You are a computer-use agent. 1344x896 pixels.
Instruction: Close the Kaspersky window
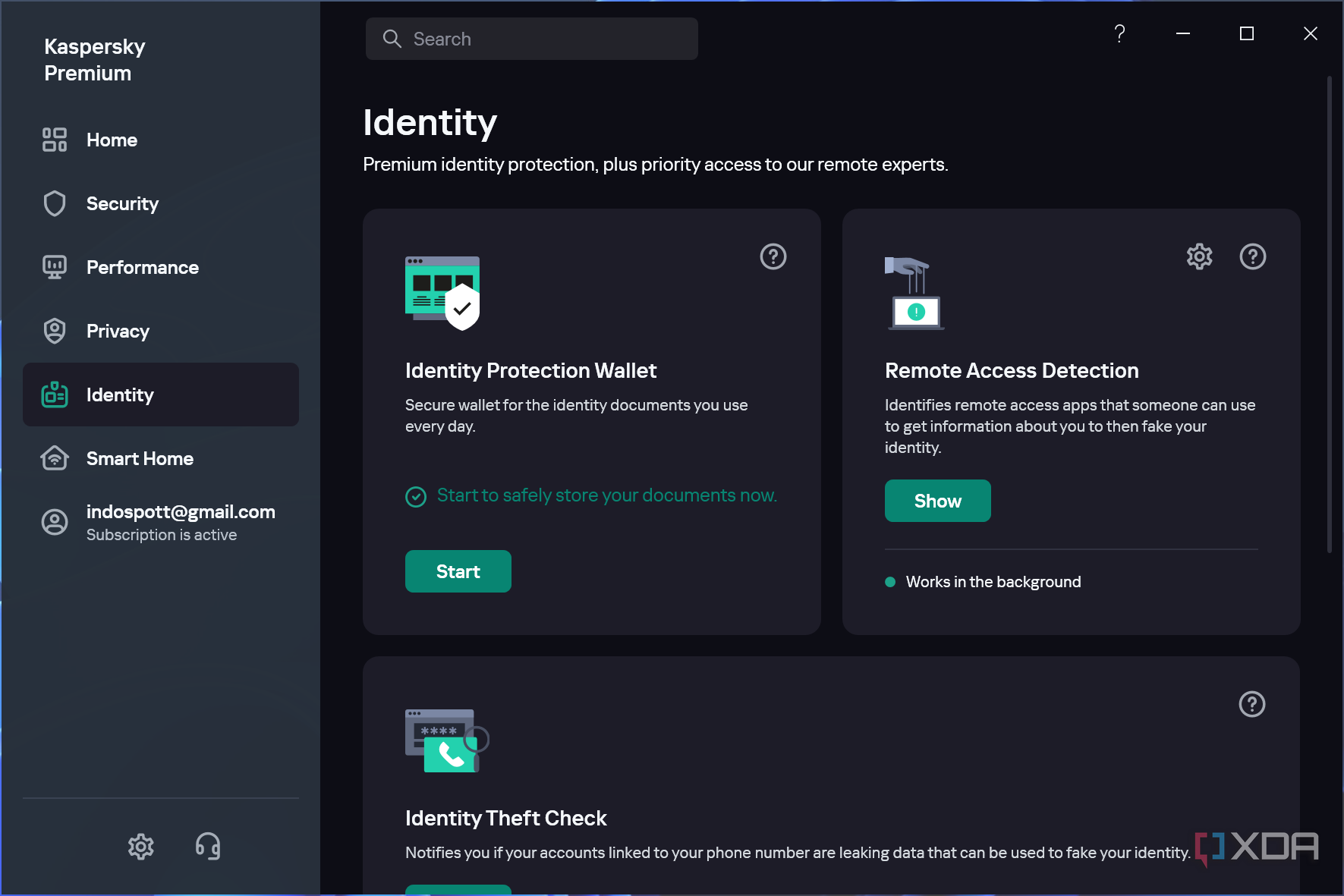pyautogui.click(x=1311, y=33)
